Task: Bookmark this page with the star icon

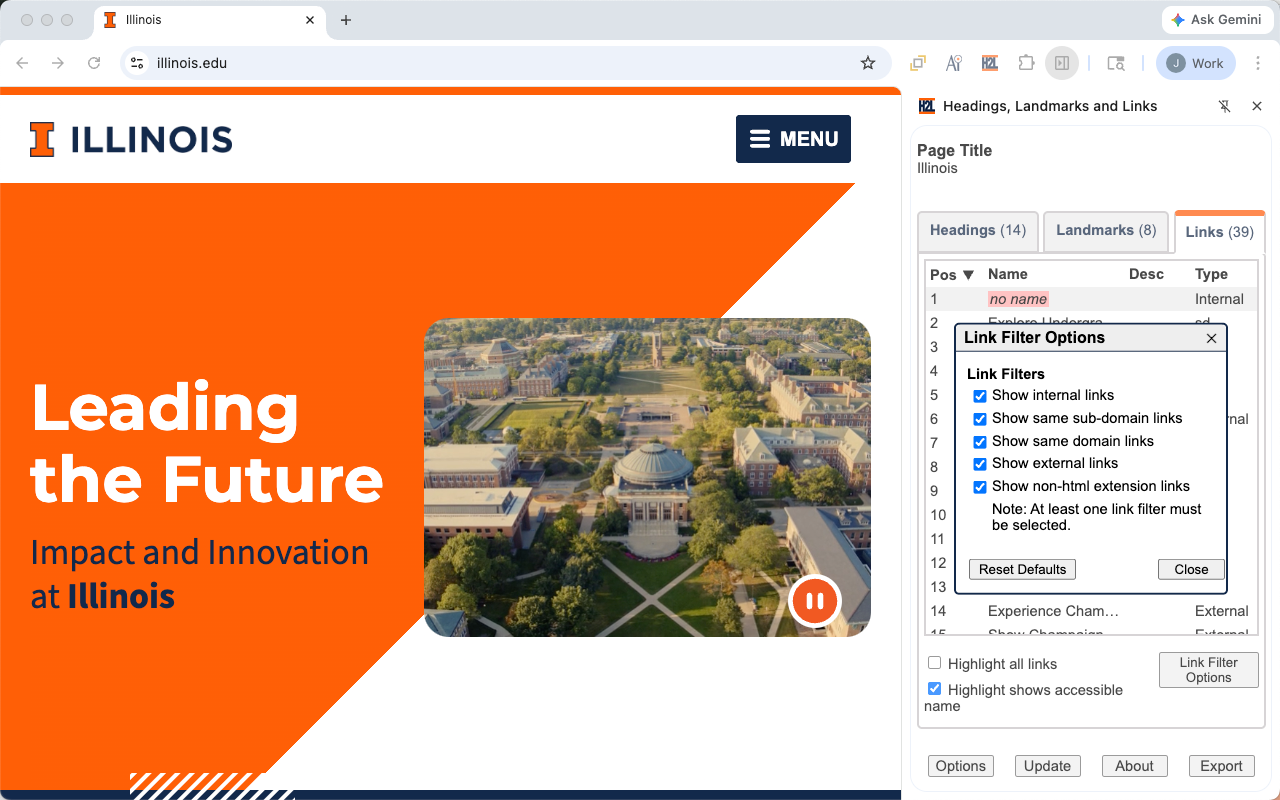Action: click(x=868, y=63)
